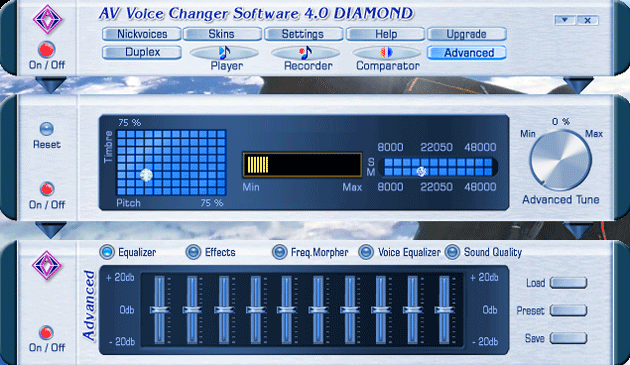Adjust the tenth equalizer band slider
The height and width of the screenshot is (365, 630).
point(444,310)
